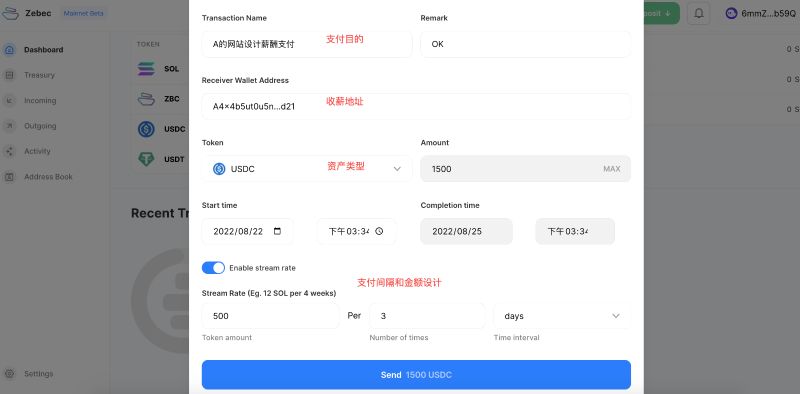Viewport: 800px width, 394px height.
Task: Open Treasury in the sidebar
Action: point(39,75)
